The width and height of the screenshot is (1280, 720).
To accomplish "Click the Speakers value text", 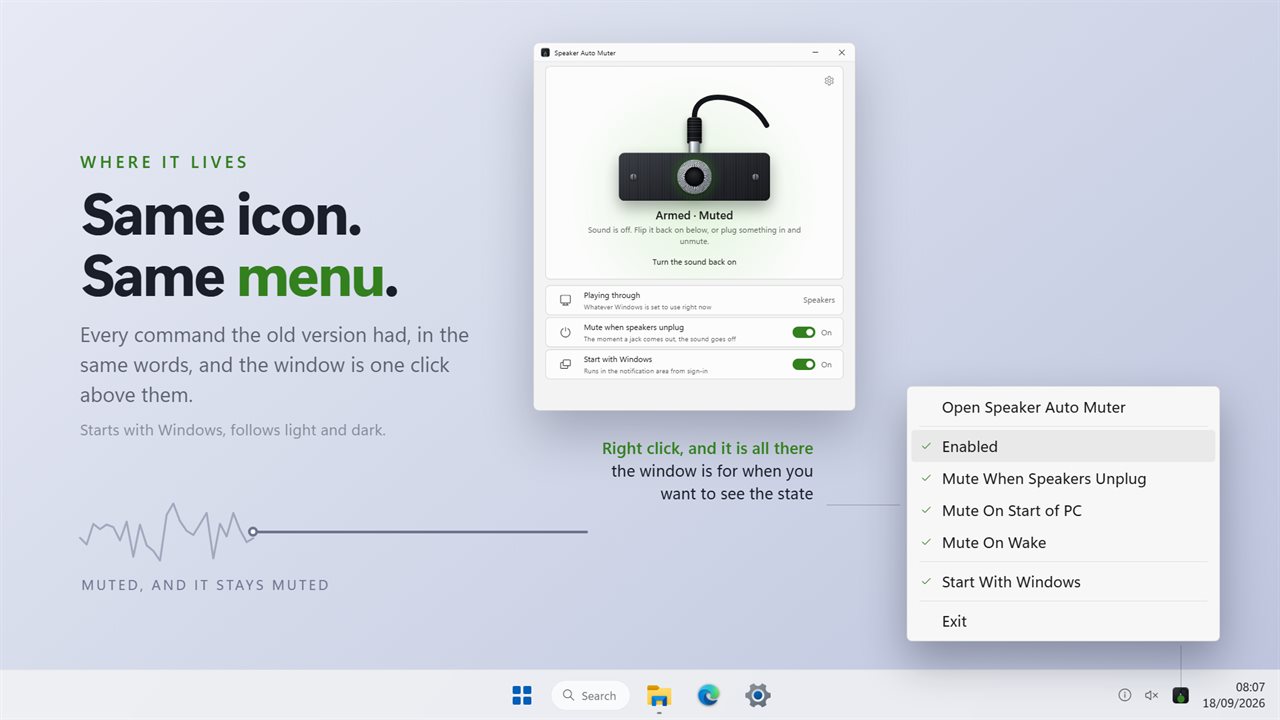I will [x=819, y=300].
